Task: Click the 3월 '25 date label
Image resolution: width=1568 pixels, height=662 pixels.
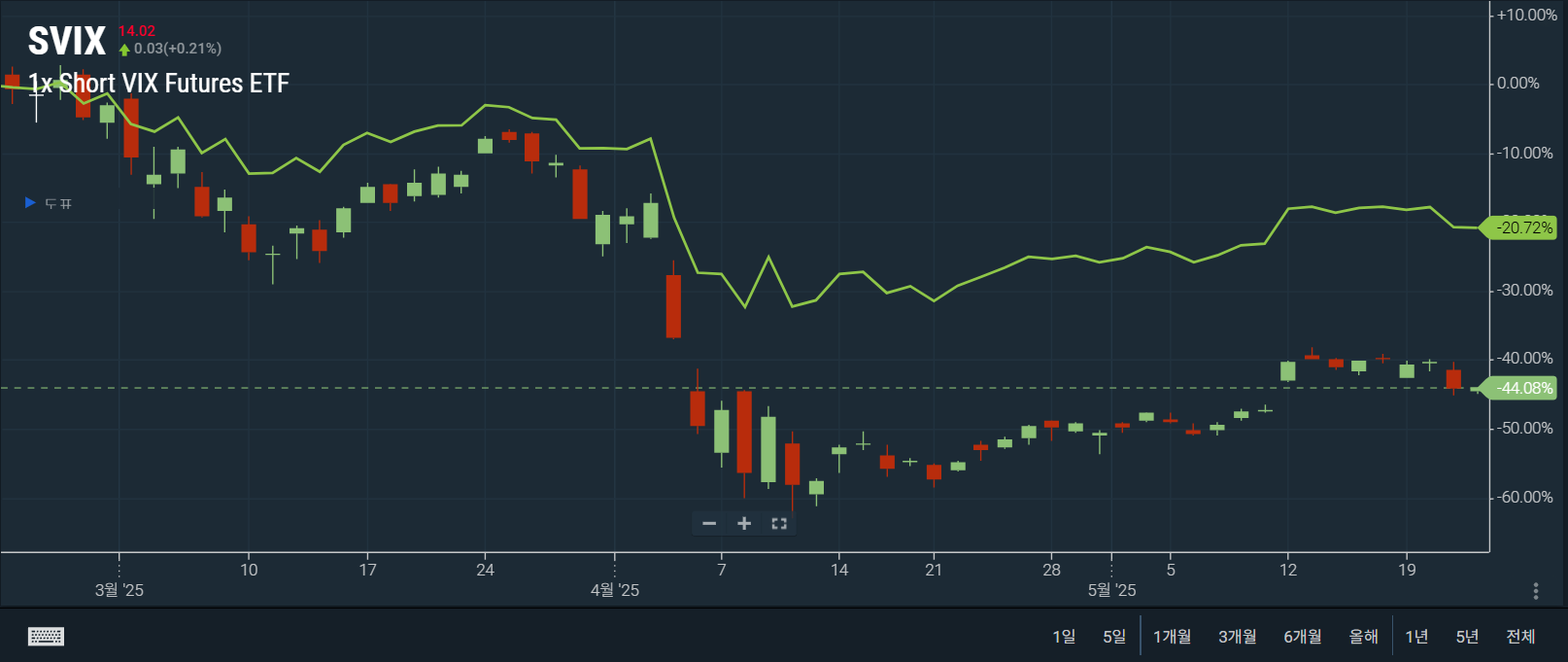Action: [x=119, y=590]
